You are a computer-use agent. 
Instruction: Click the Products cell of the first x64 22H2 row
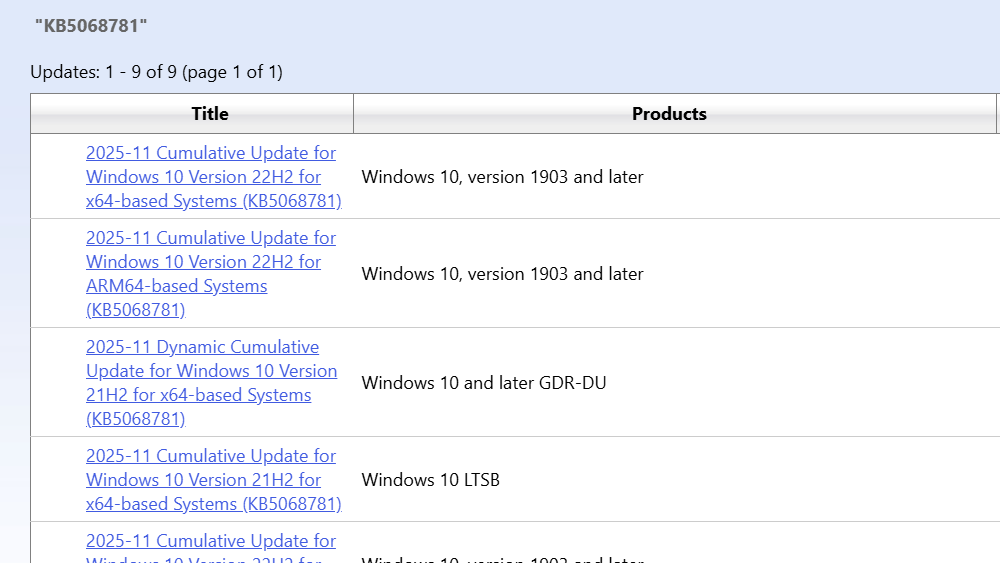coord(502,177)
